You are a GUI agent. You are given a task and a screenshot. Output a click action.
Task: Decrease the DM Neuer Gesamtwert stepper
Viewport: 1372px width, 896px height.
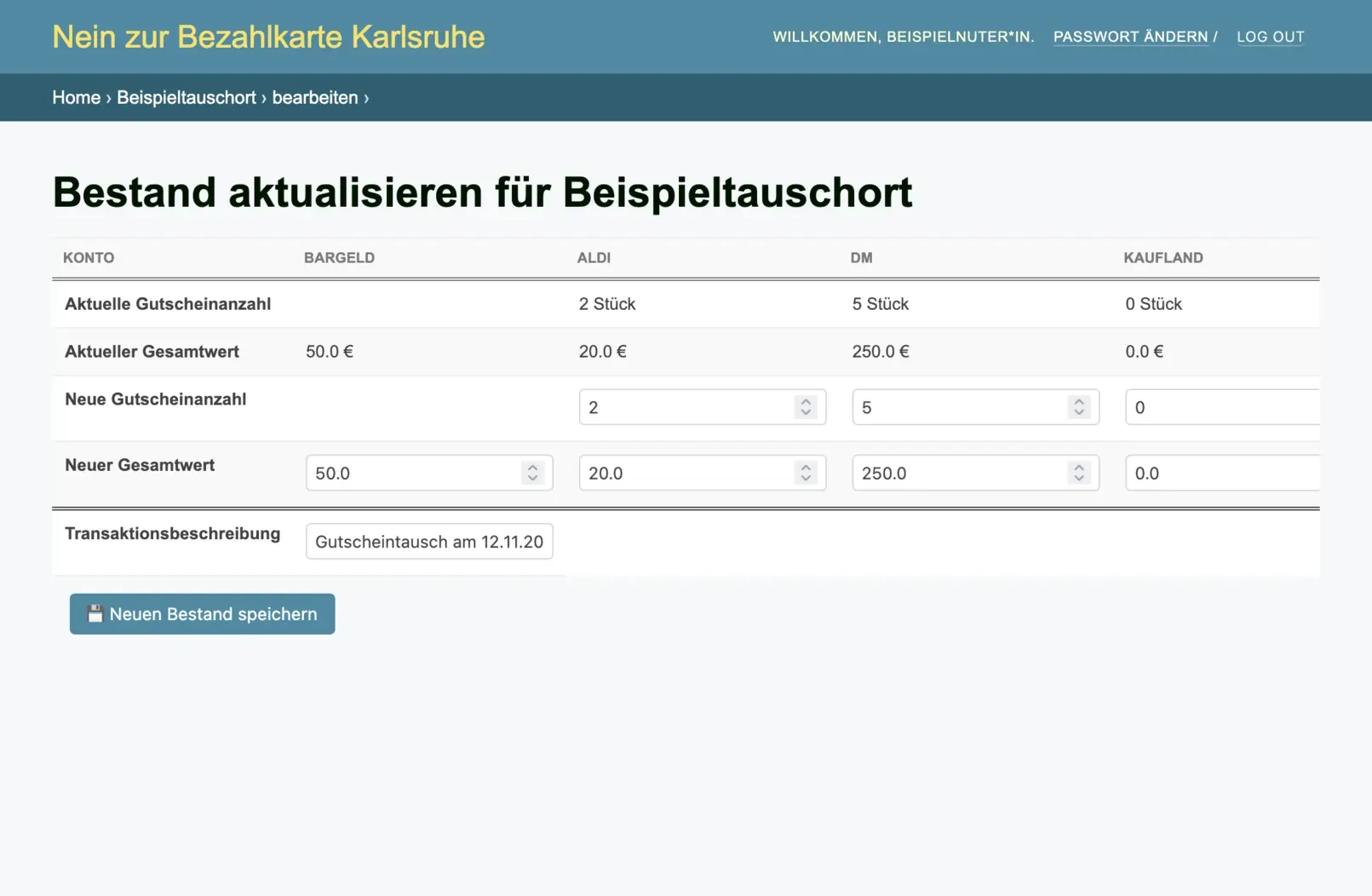click(x=1079, y=479)
